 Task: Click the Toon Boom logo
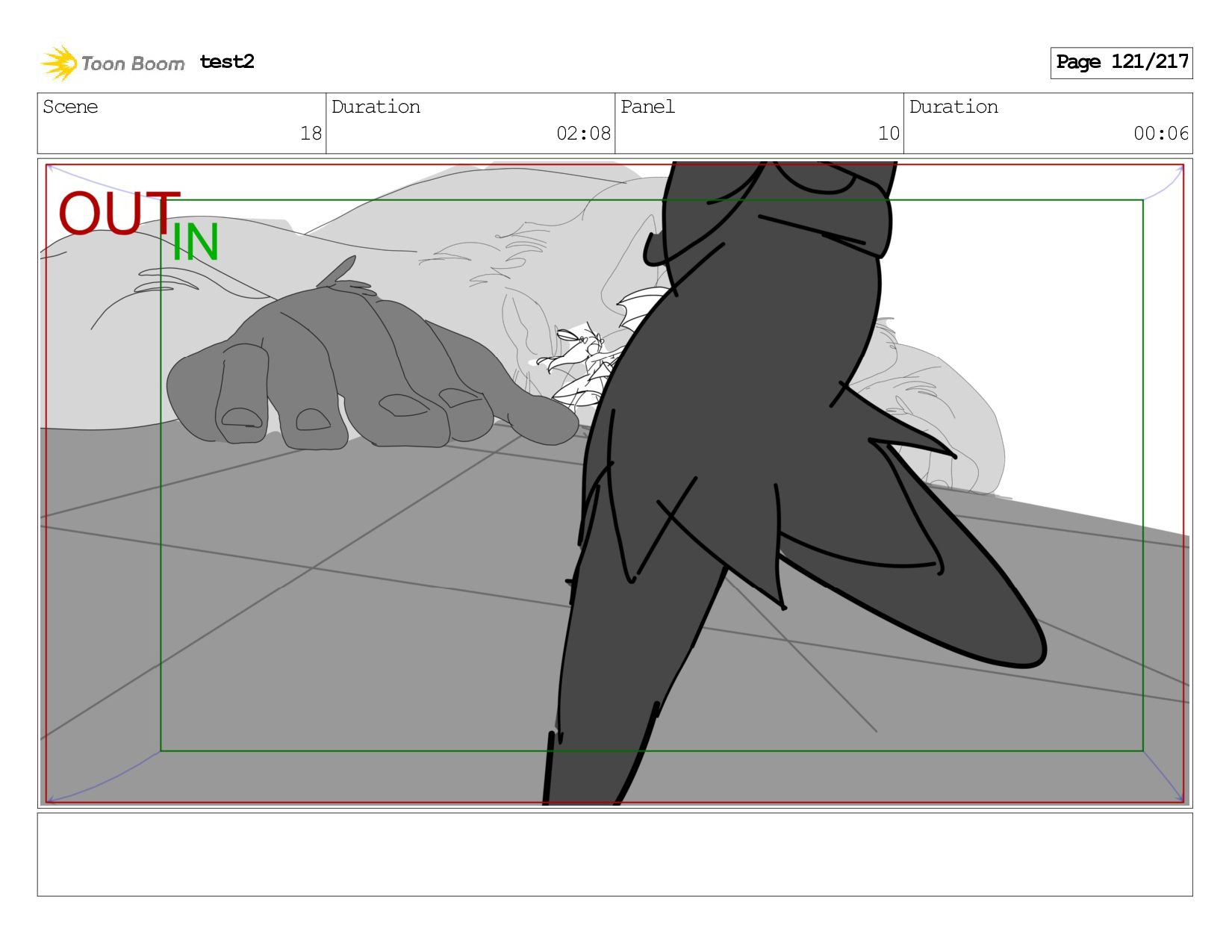112,63
